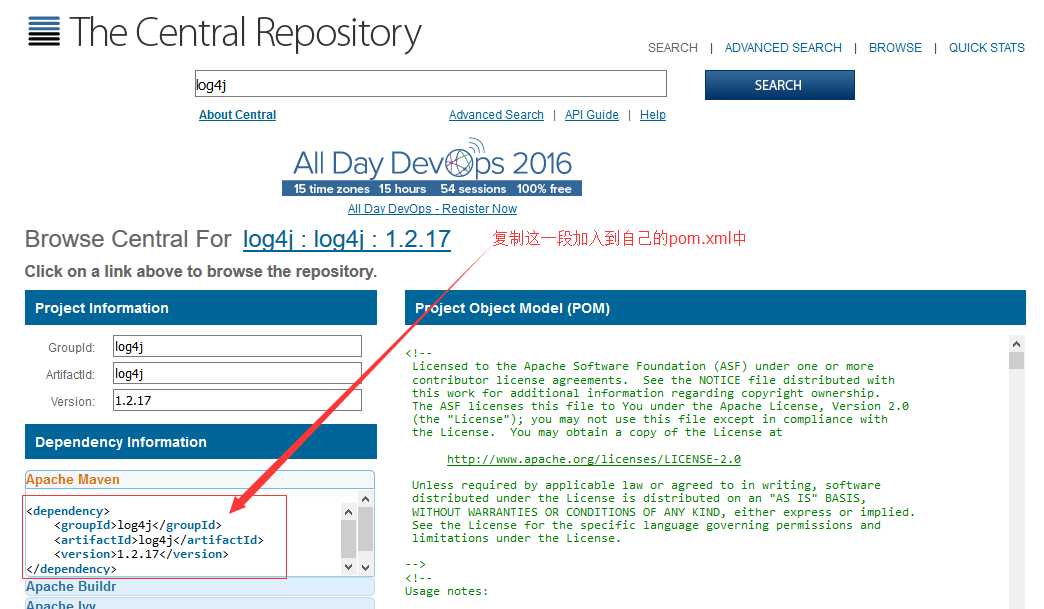
Task: Click inner snippet scrollbar up arrow
Action: click(x=348, y=512)
